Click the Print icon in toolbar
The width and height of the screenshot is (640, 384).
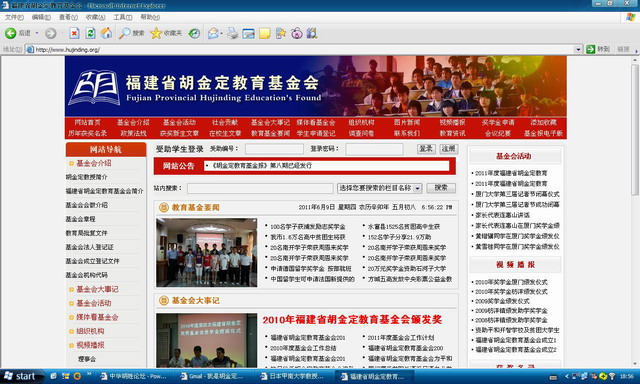coord(233,33)
